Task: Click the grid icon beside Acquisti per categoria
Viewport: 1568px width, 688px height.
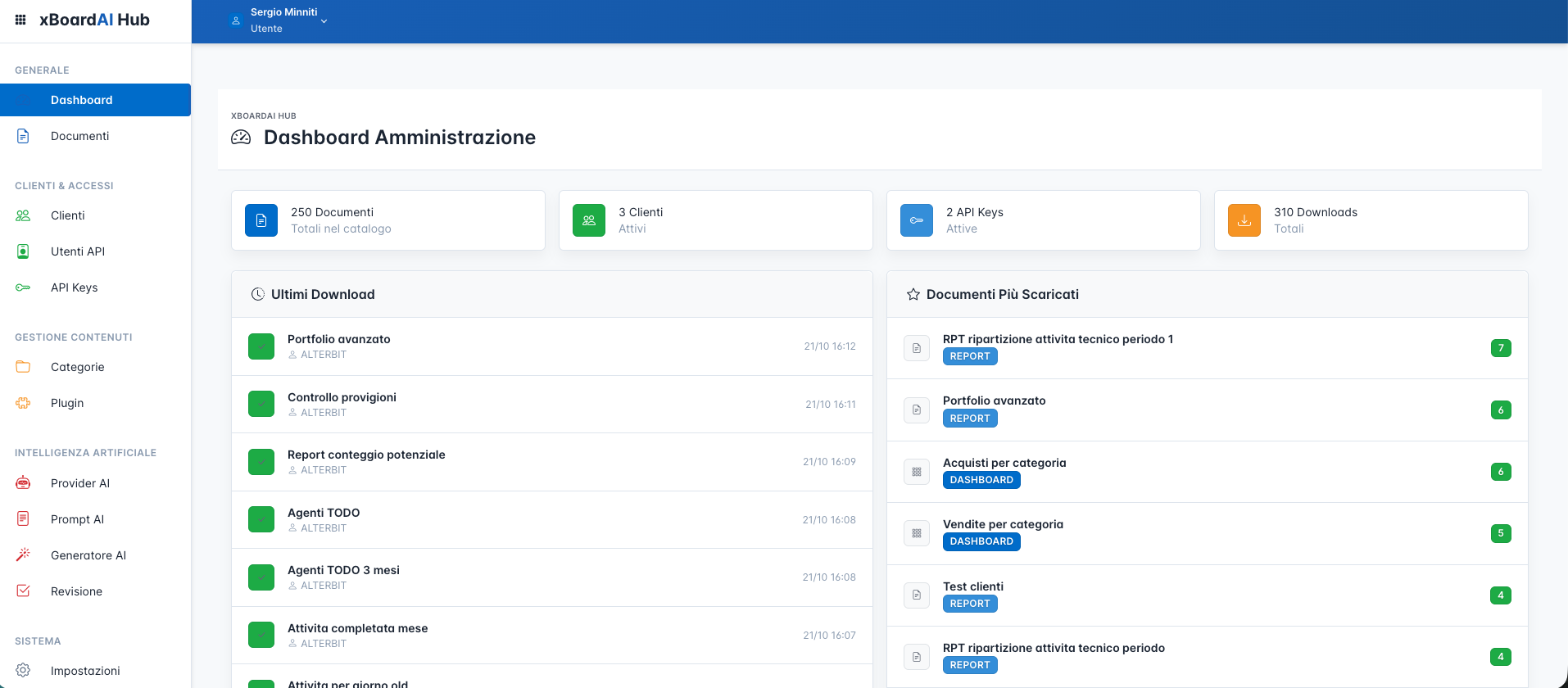Action: point(917,472)
